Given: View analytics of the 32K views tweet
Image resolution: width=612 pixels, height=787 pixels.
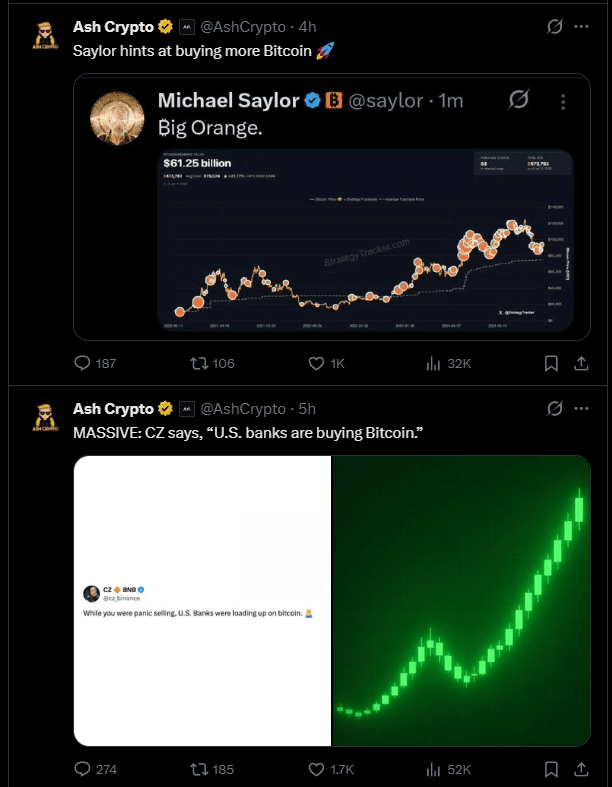Looking at the screenshot, I should click(434, 363).
